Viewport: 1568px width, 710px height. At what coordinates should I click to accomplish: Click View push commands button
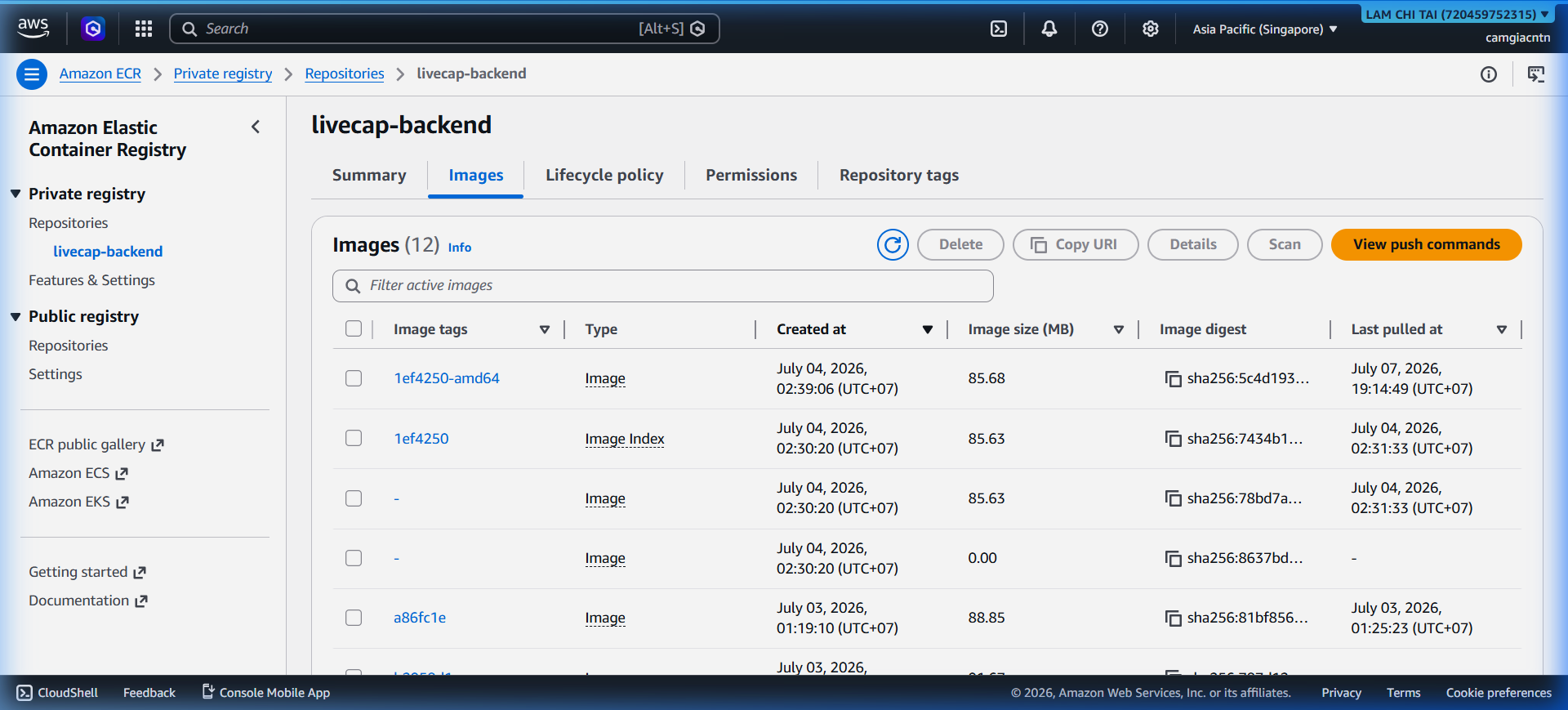(1426, 244)
